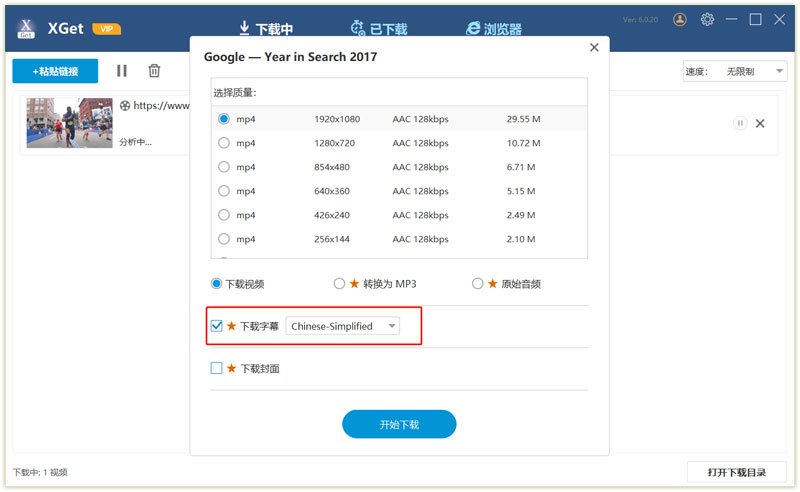
Task: Select the 转换为 MP3 option
Action: tap(339, 284)
